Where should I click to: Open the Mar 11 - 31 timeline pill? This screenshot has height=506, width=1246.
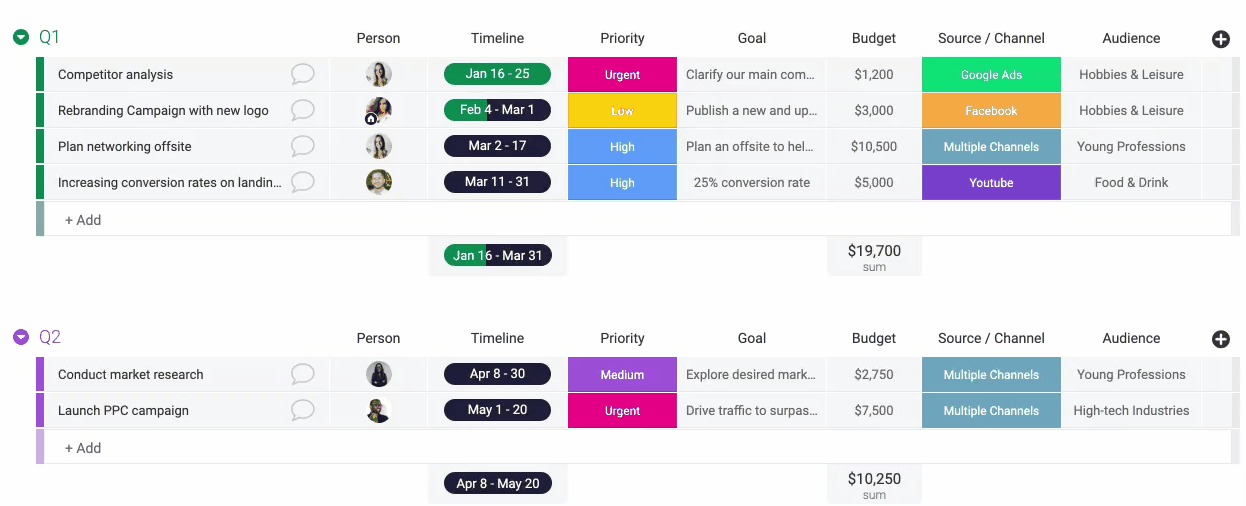[497, 182]
